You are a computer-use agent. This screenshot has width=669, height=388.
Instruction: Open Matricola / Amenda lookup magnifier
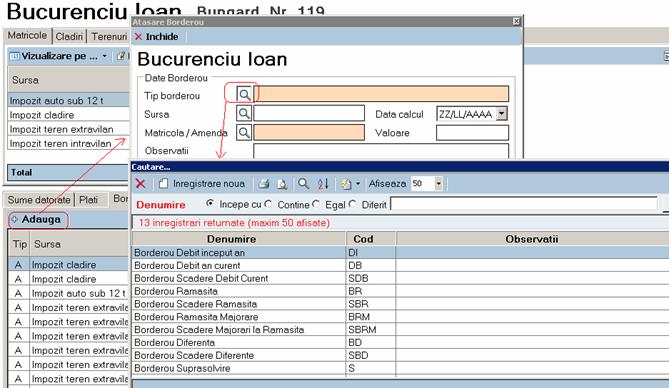click(244, 133)
